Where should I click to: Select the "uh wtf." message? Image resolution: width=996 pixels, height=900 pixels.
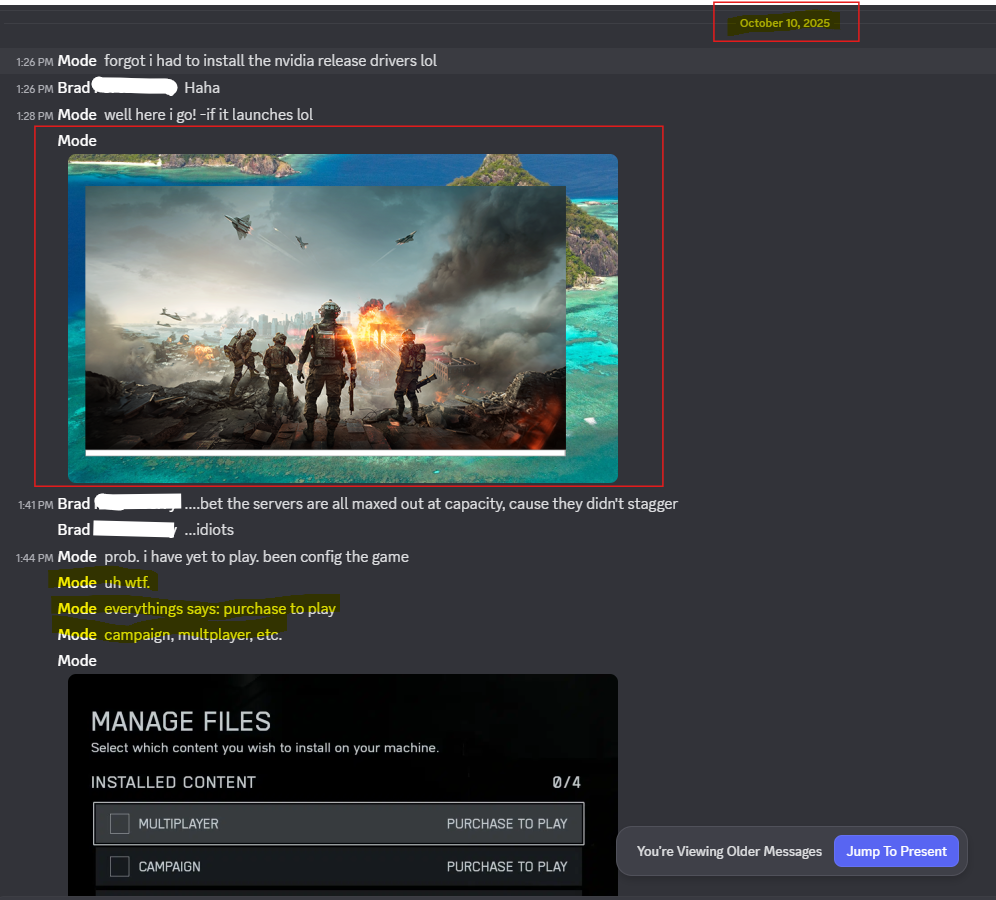click(x=131, y=583)
